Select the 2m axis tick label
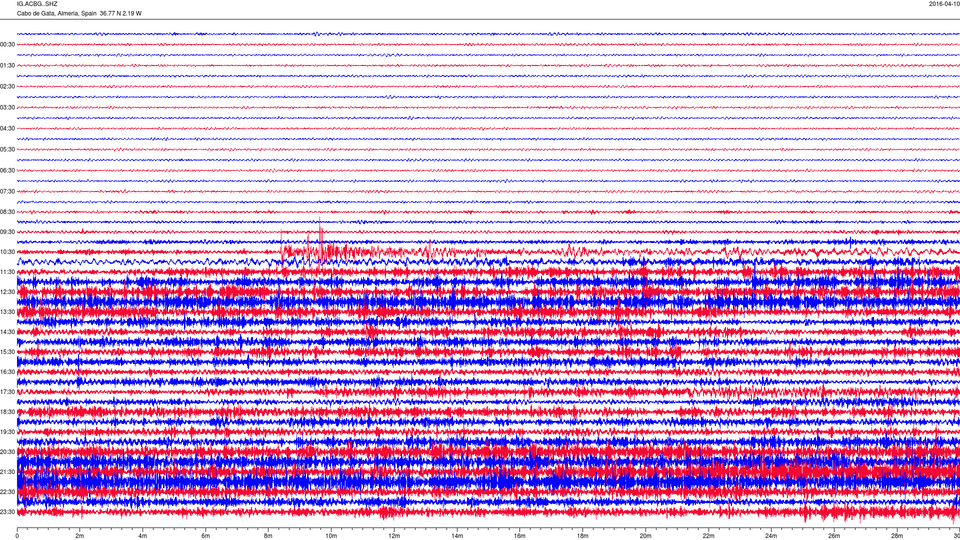960x540 pixels. [80, 536]
